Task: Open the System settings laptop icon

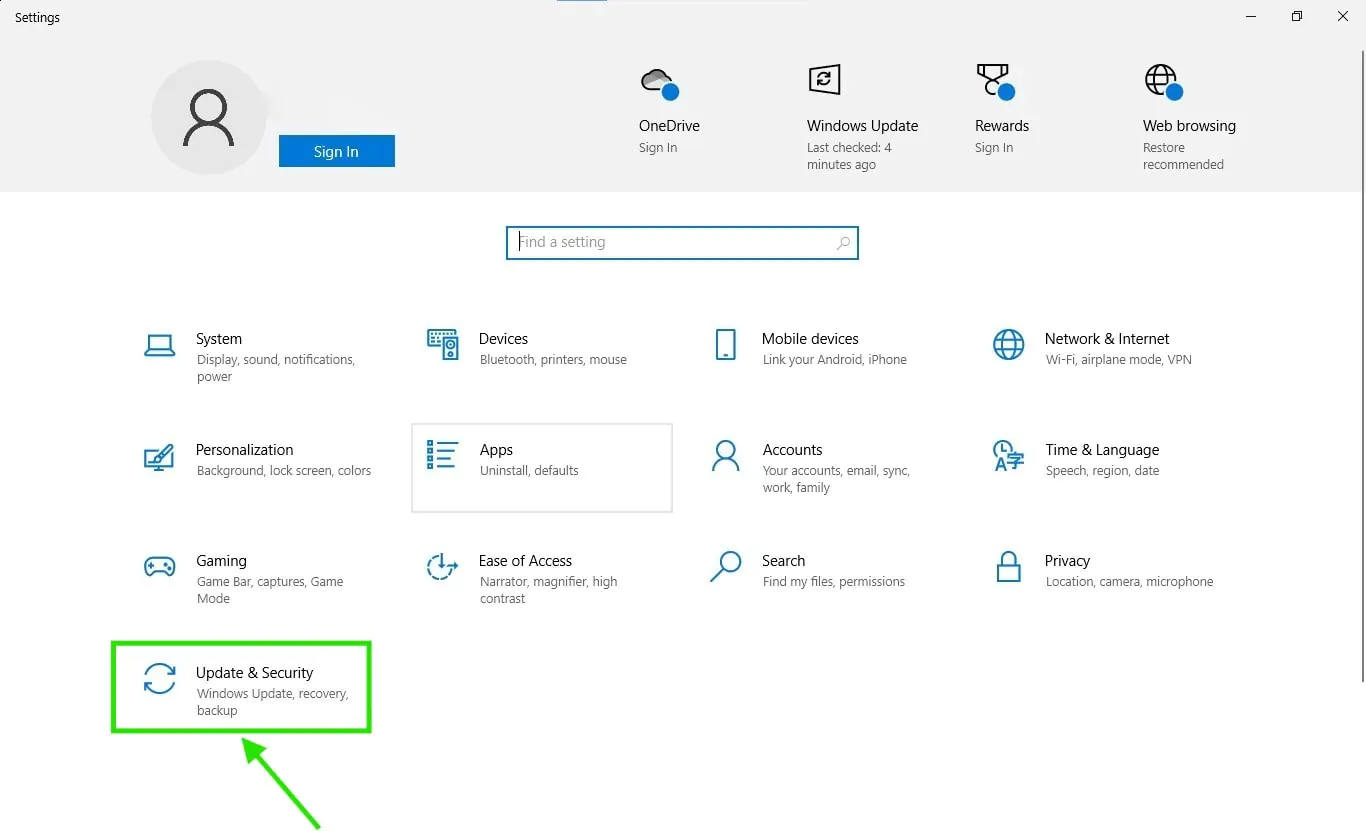Action: (160, 345)
